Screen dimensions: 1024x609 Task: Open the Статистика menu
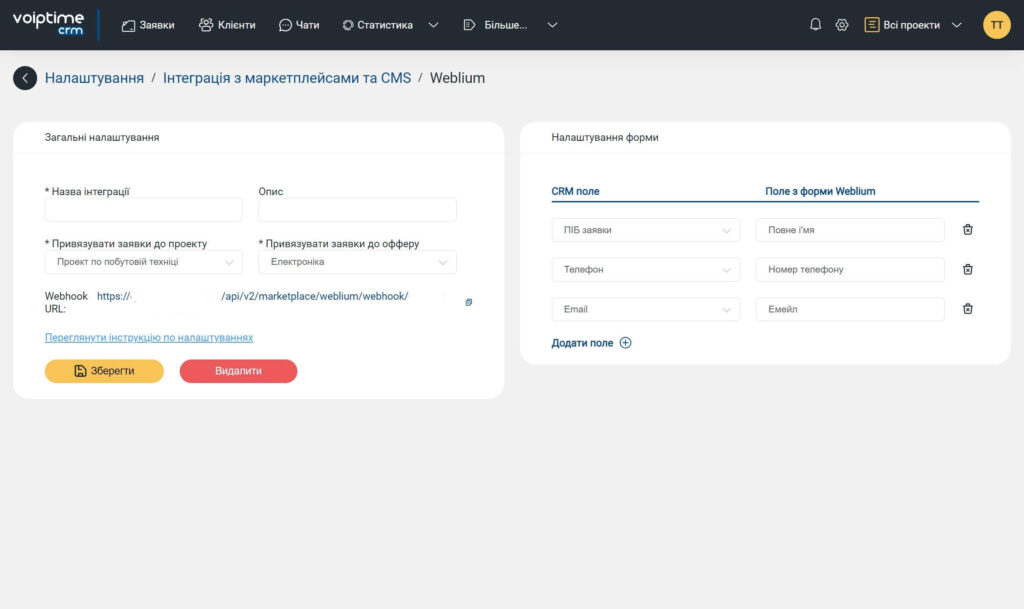pyautogui.click(x=378, y=25)
